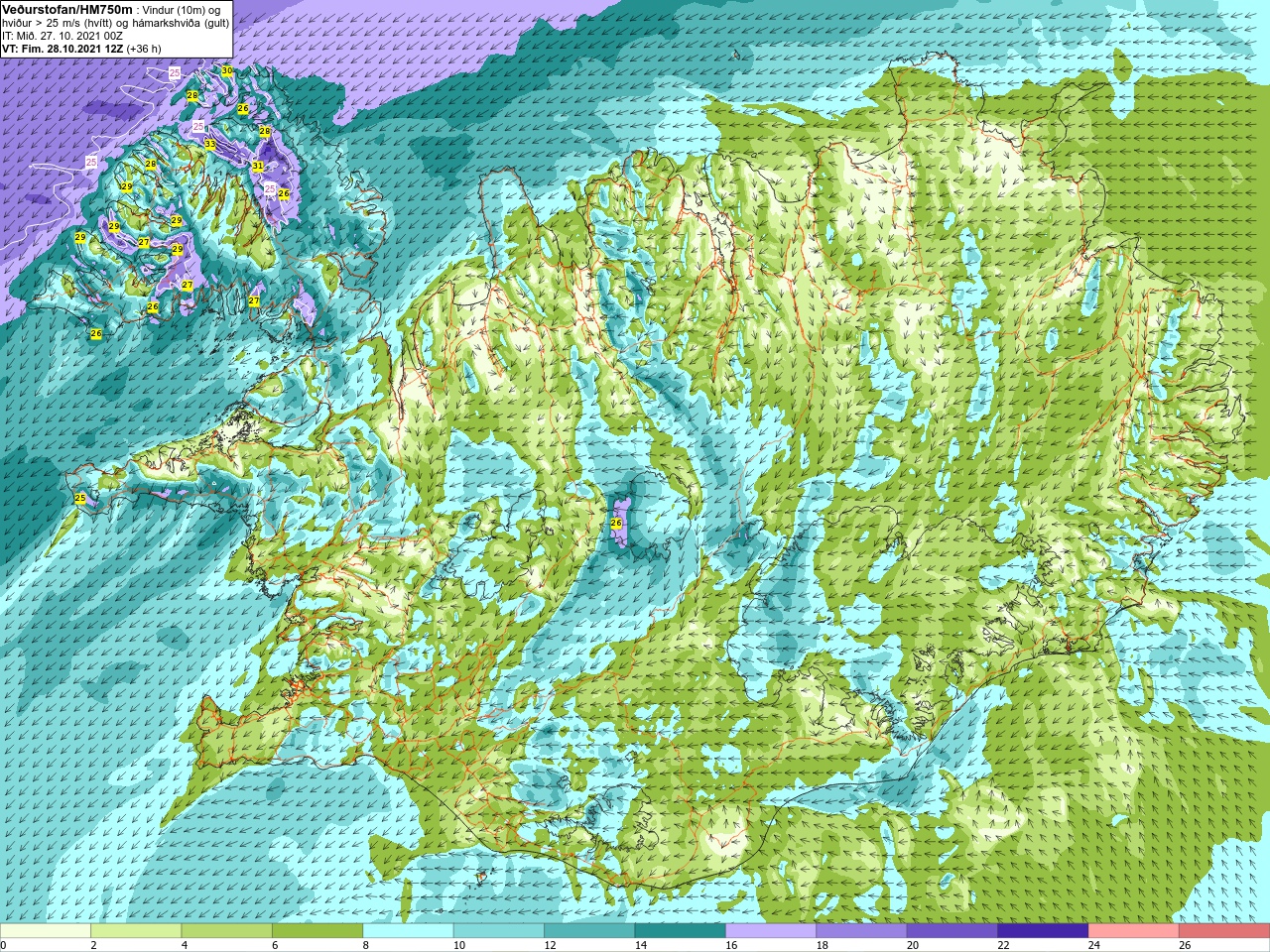Click yellow "26" gust label in central highlands
This screenshot has height=952, width=1270.
[615, 523]
